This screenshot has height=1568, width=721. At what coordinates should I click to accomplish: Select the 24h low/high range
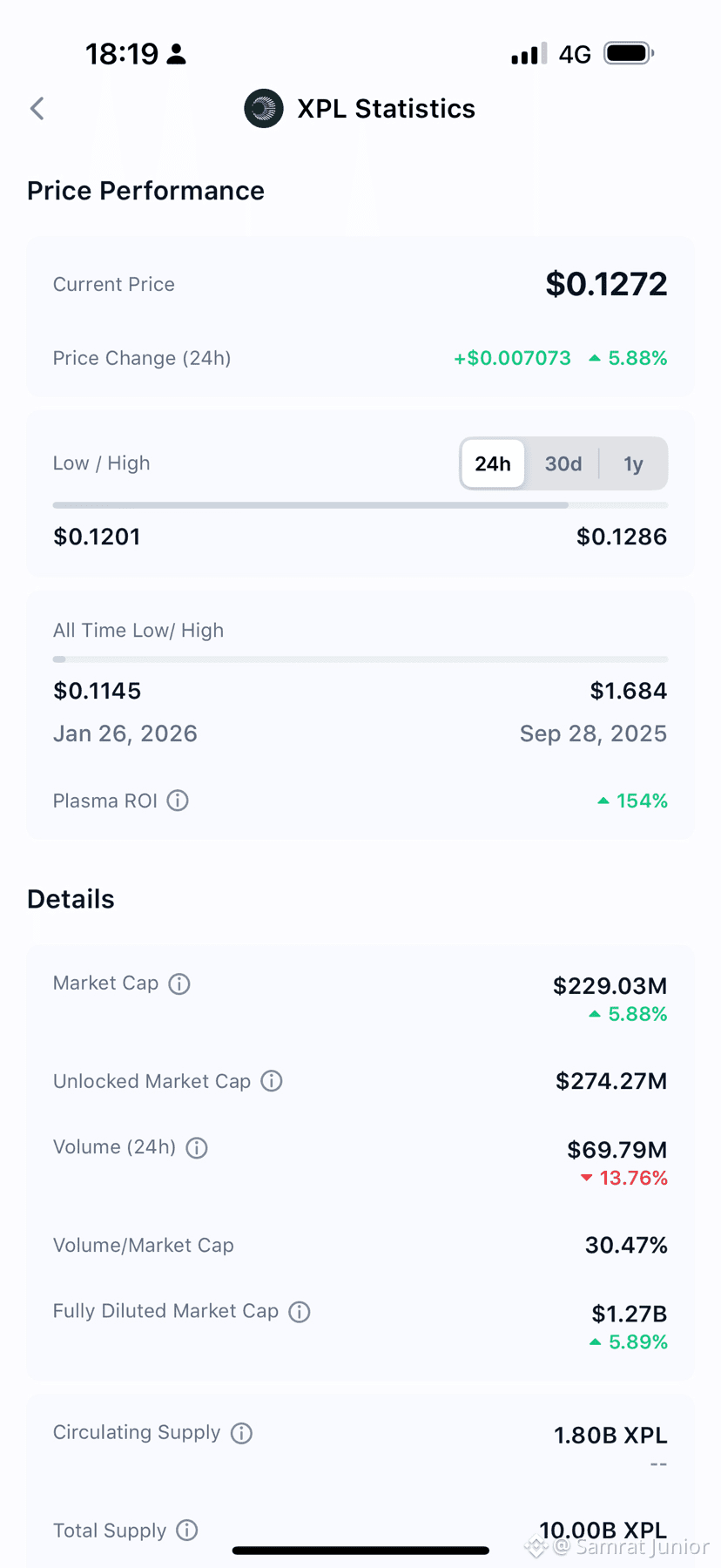point(493,463)
